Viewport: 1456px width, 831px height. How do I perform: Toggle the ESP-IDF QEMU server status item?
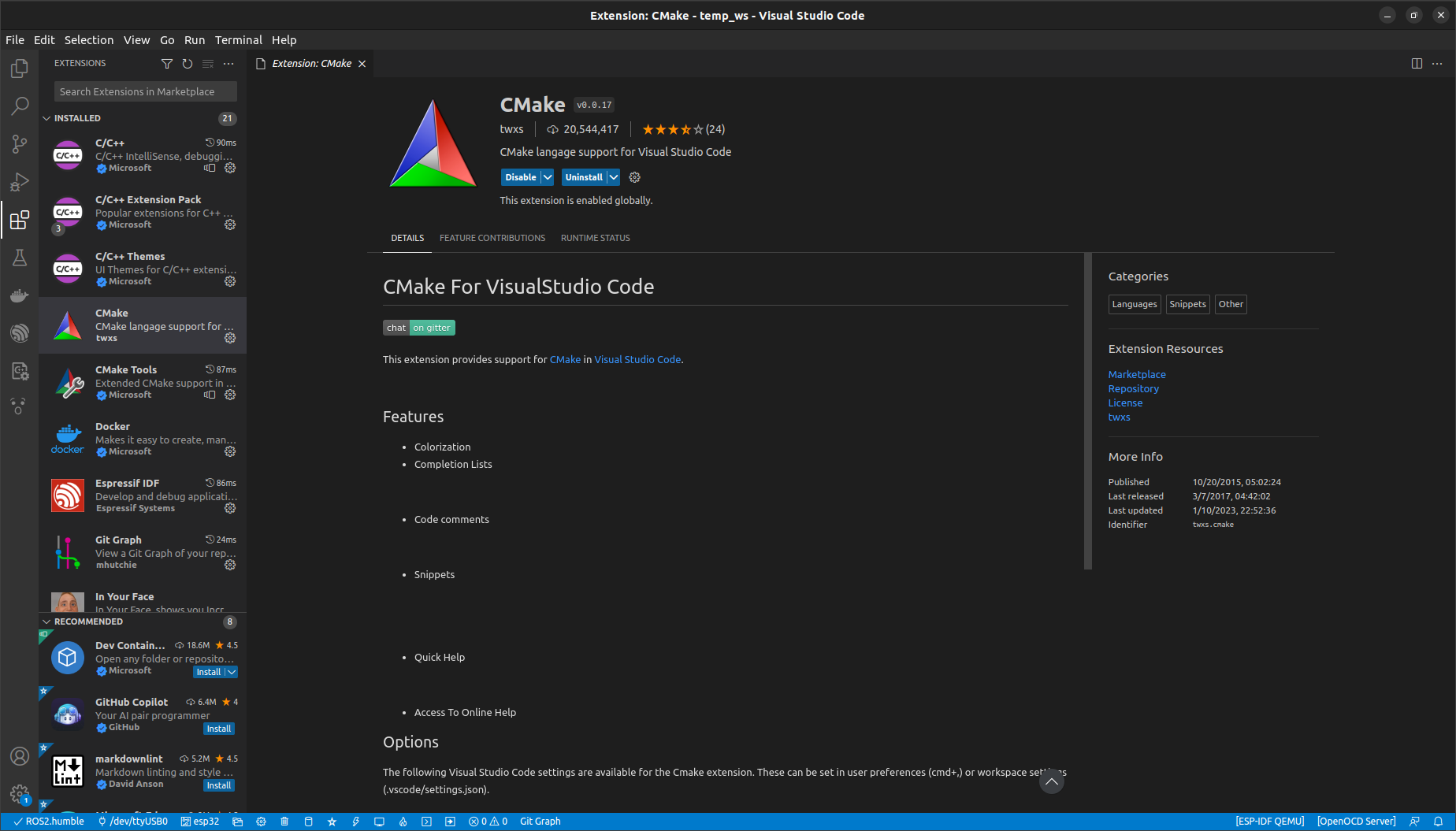1269,822
